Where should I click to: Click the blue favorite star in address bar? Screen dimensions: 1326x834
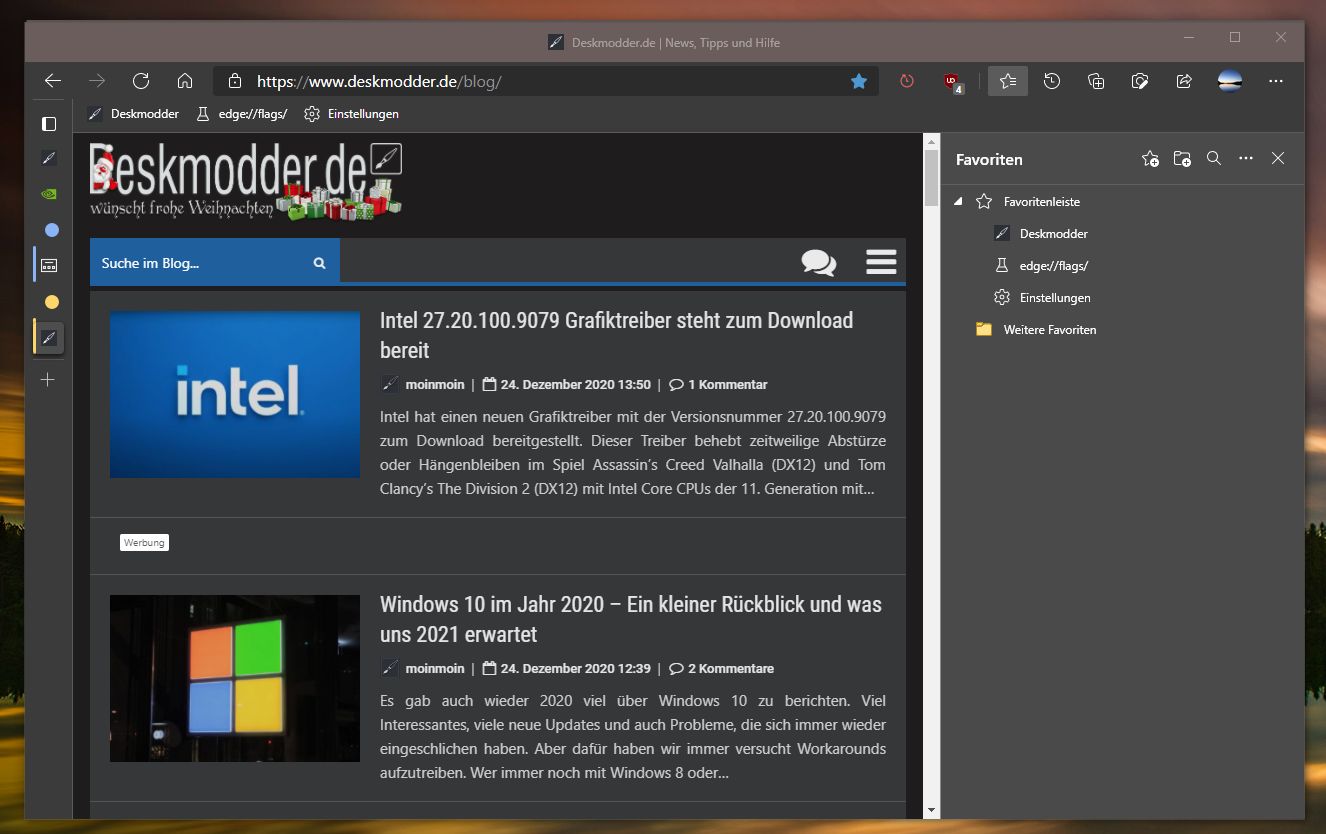(858, 81)
